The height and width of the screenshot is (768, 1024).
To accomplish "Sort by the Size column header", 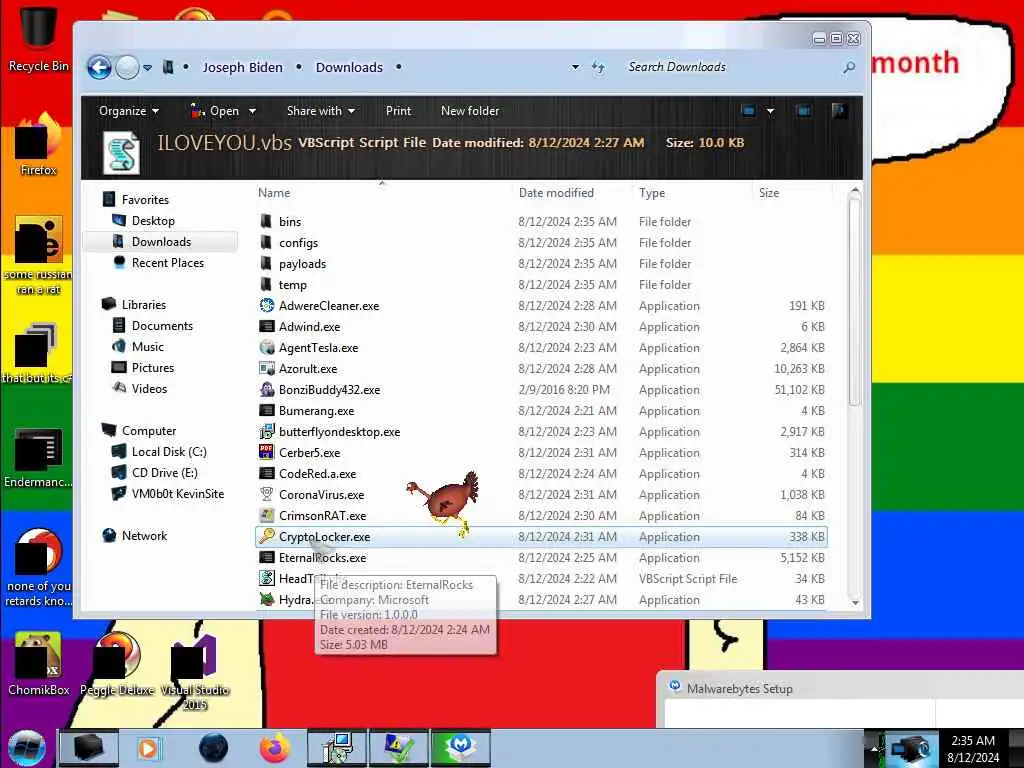I will click(769, 193).
